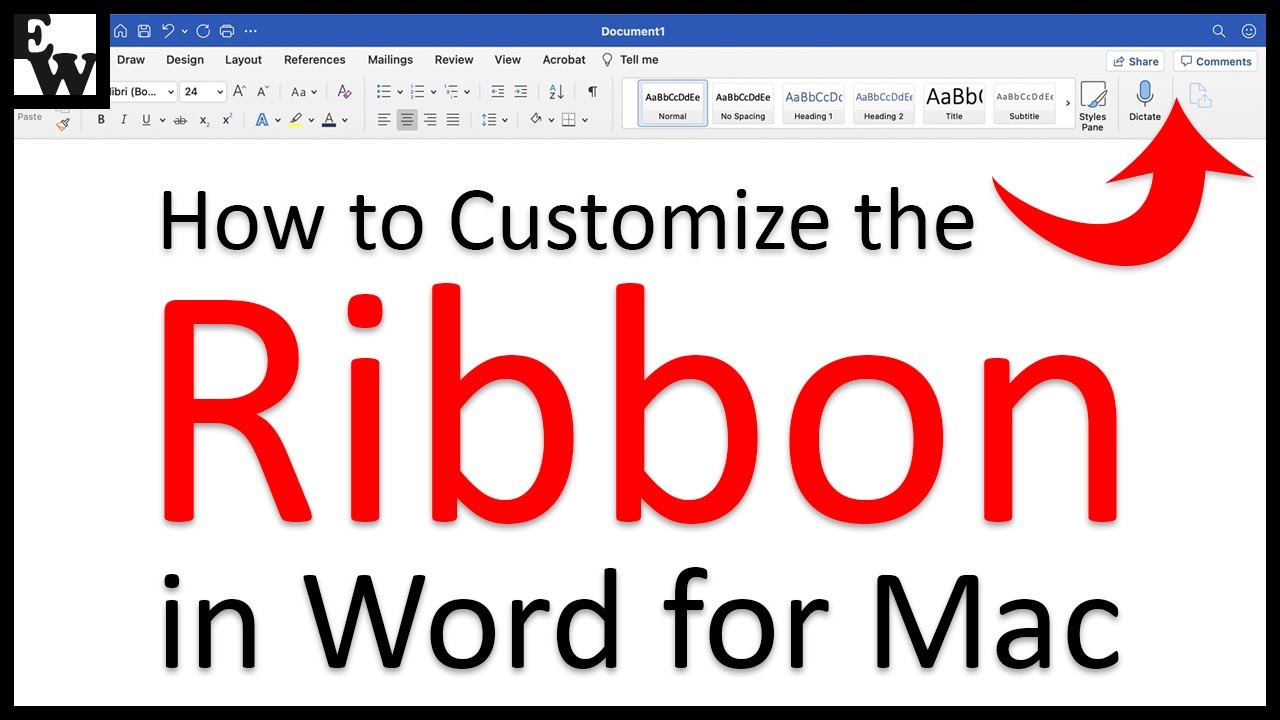This screenshot has height=720, width=1280.
Task: Apply yellow text highlight color
Action: pos(295,120)
